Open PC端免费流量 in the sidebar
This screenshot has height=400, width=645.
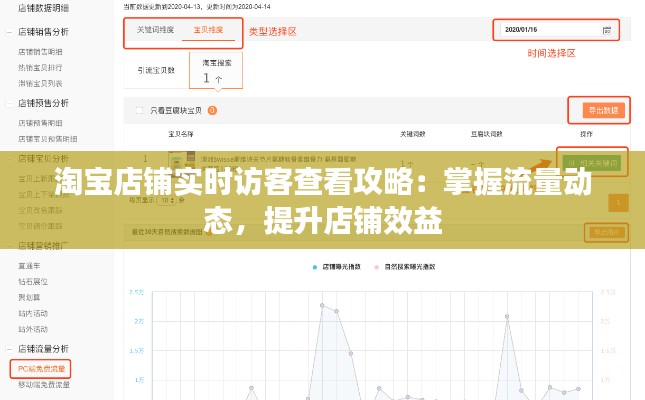[x=43, y=368]
